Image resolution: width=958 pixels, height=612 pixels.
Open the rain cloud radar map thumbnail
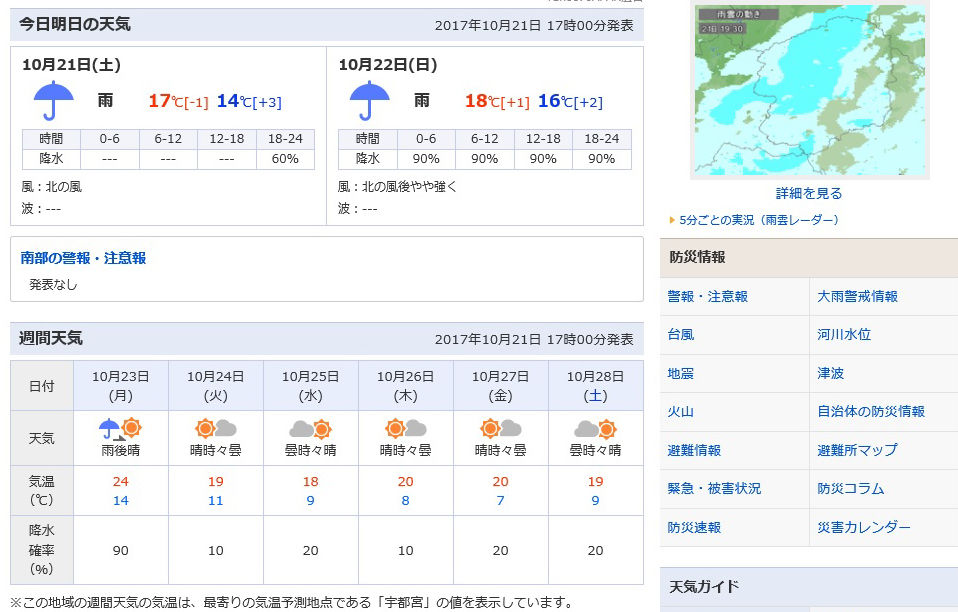(810, 90)
